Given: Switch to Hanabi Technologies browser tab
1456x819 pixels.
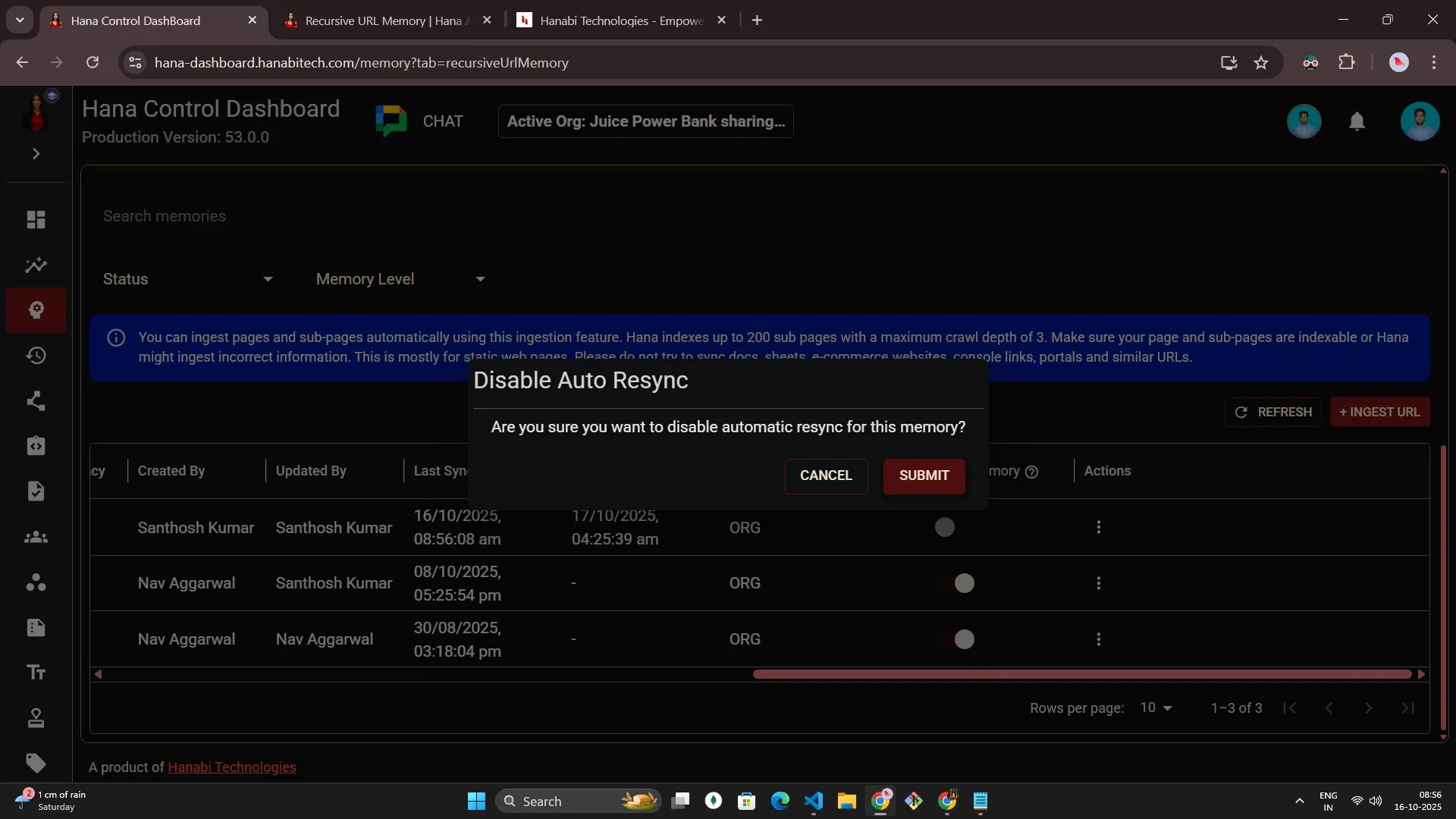Looking at the screenshot, I should (620, 20).
